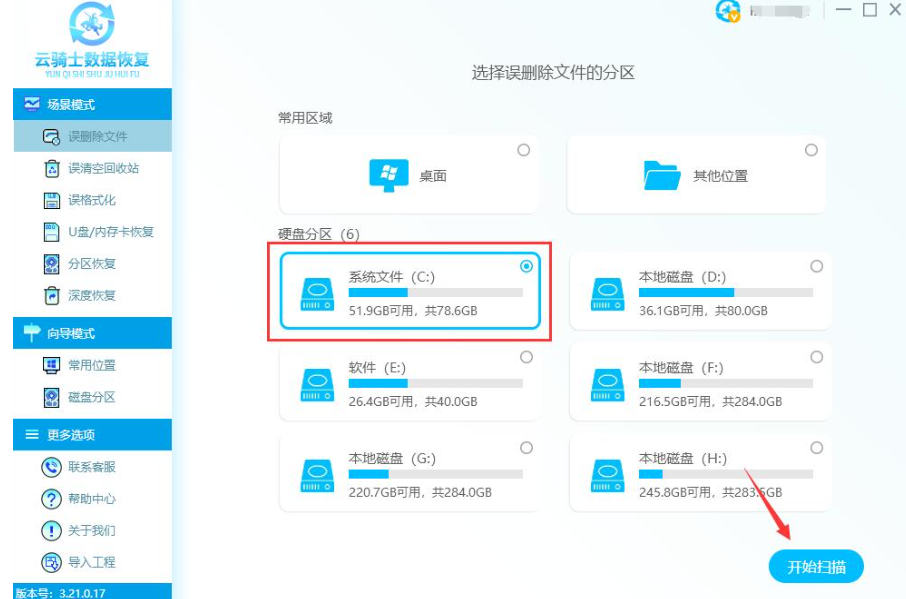Click the 联系客服 customer service icon
The width and height of the screenshot is (906, 599).
point(52,467)
